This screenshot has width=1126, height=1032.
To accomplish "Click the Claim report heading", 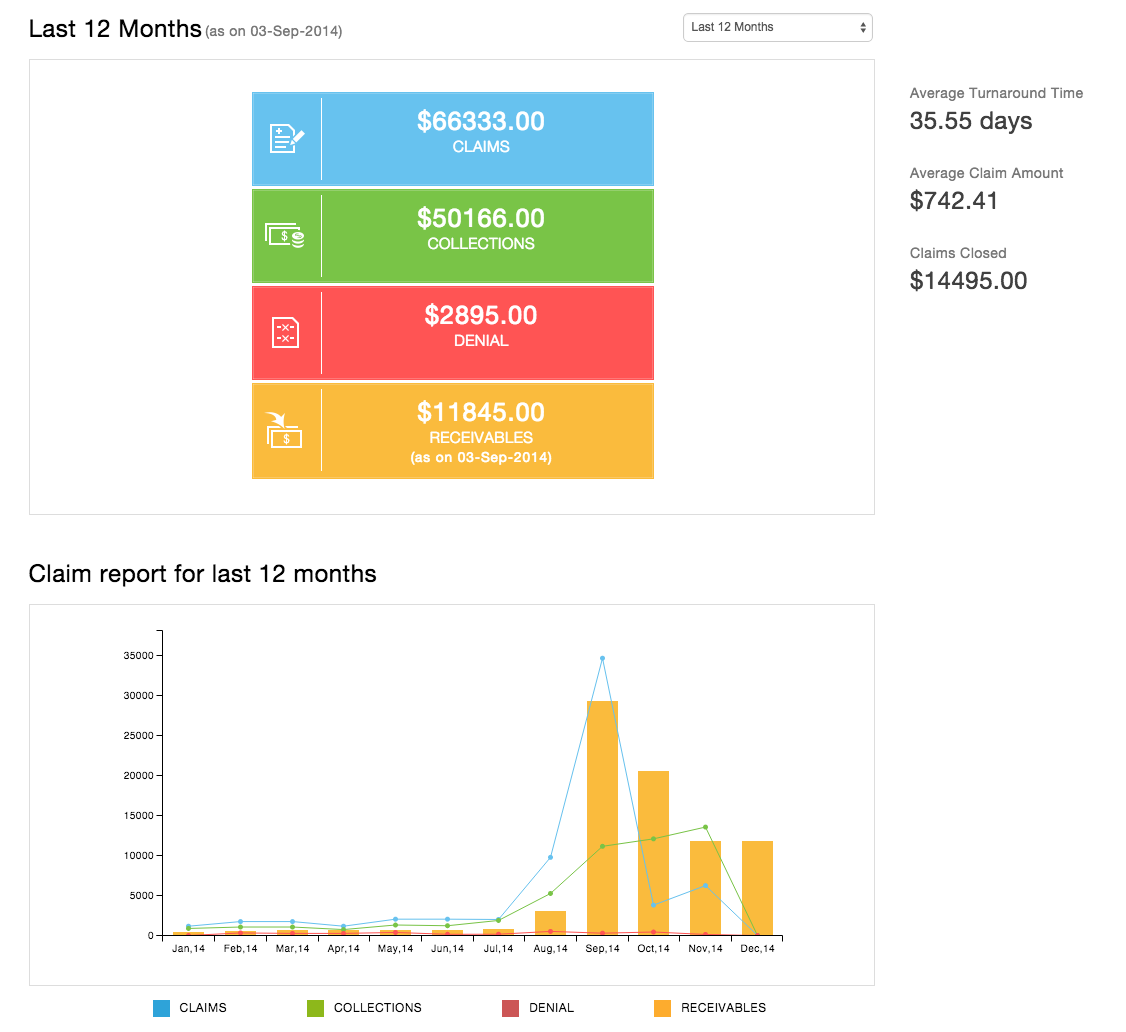I will (203, 573).
